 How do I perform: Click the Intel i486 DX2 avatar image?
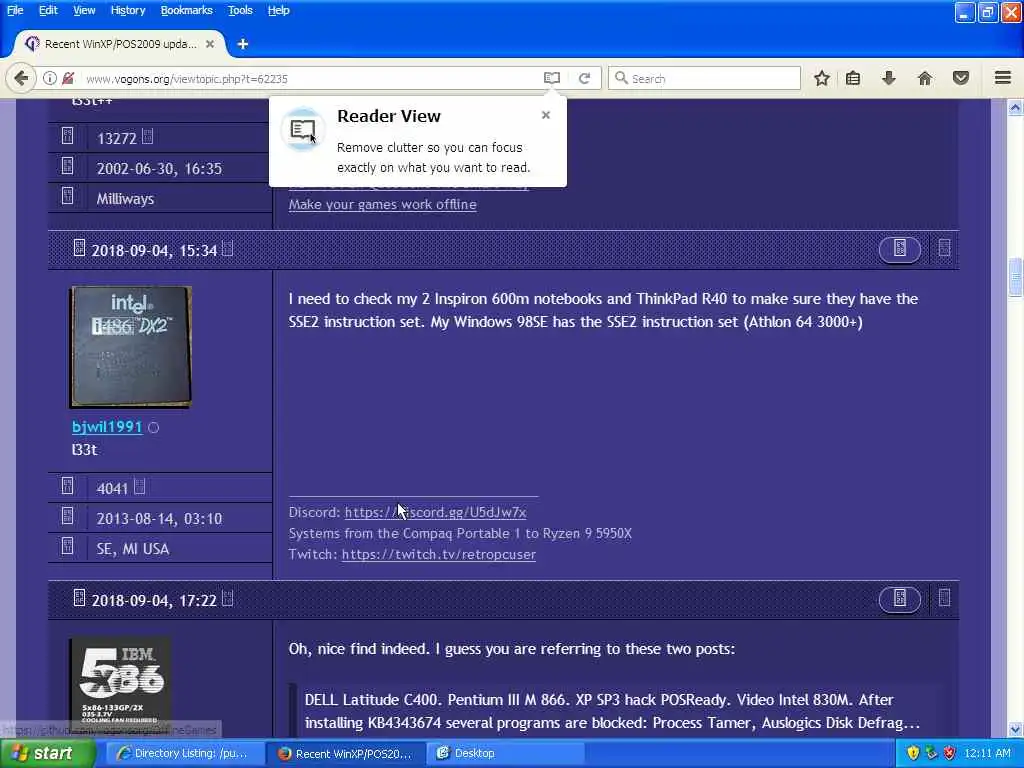(131, 347)
